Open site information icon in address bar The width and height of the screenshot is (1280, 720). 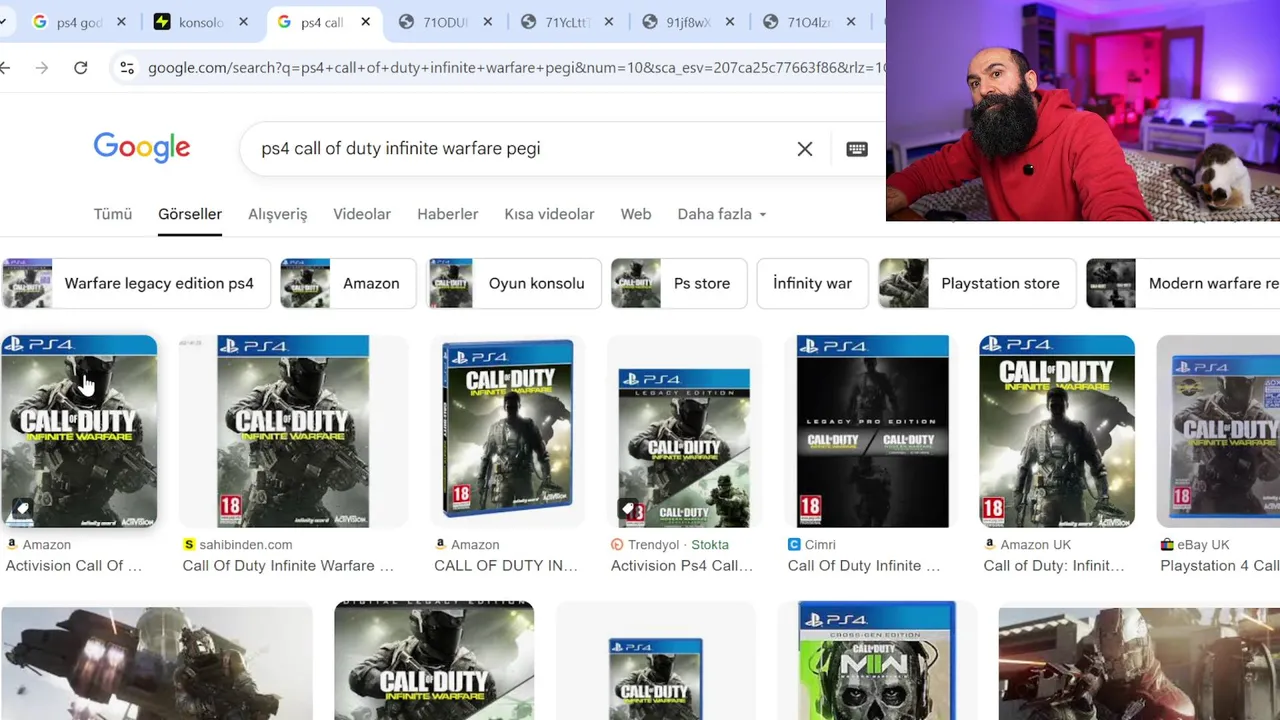[x=127, y=68]
